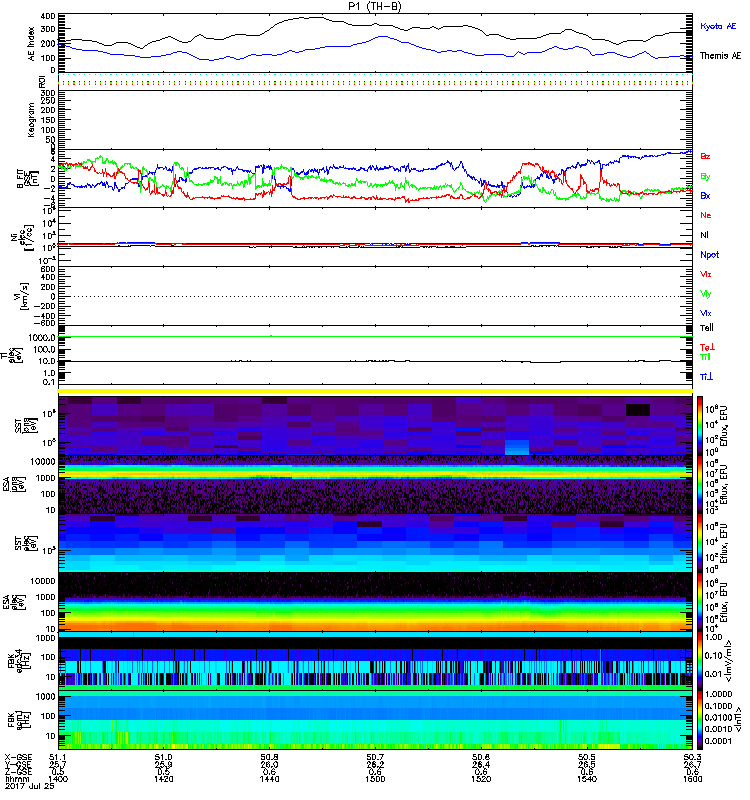Viewport: 750px width, 800px height.
Task: Click the 2017 Jul 25 date label
Action: (23, 789)
